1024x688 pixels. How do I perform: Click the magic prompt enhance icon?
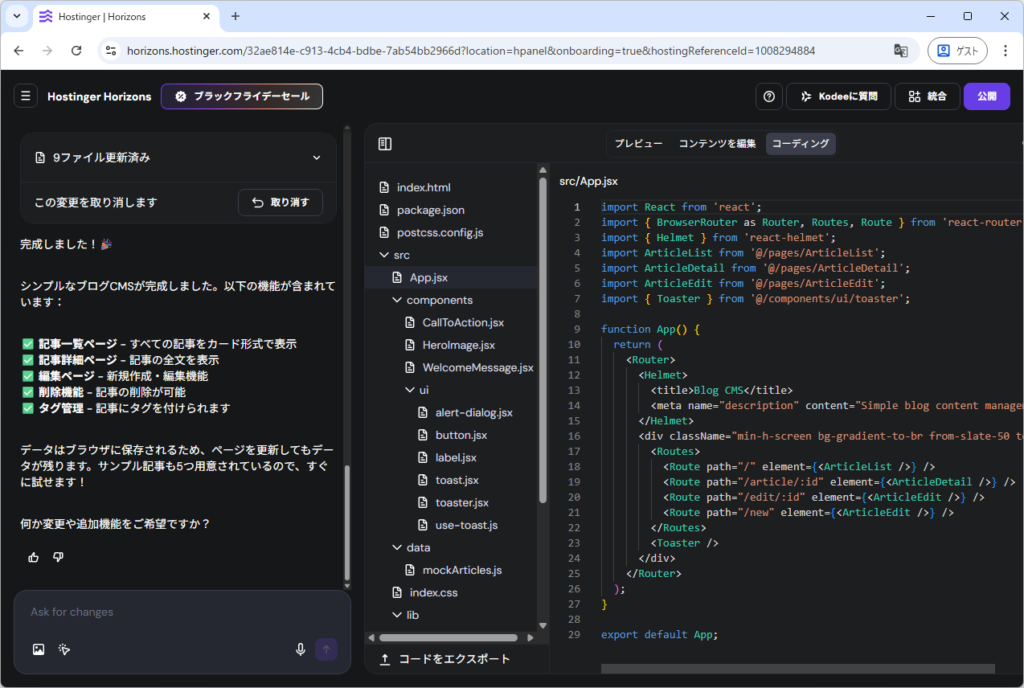pos(64,649)
